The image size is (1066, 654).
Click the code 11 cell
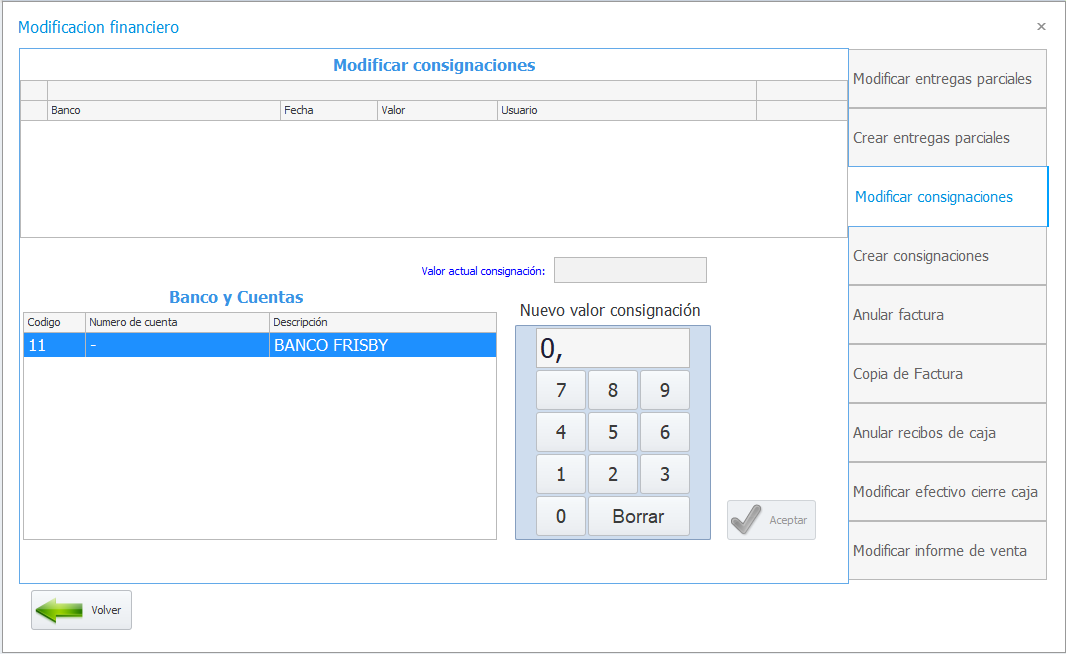tap(54, 345)
